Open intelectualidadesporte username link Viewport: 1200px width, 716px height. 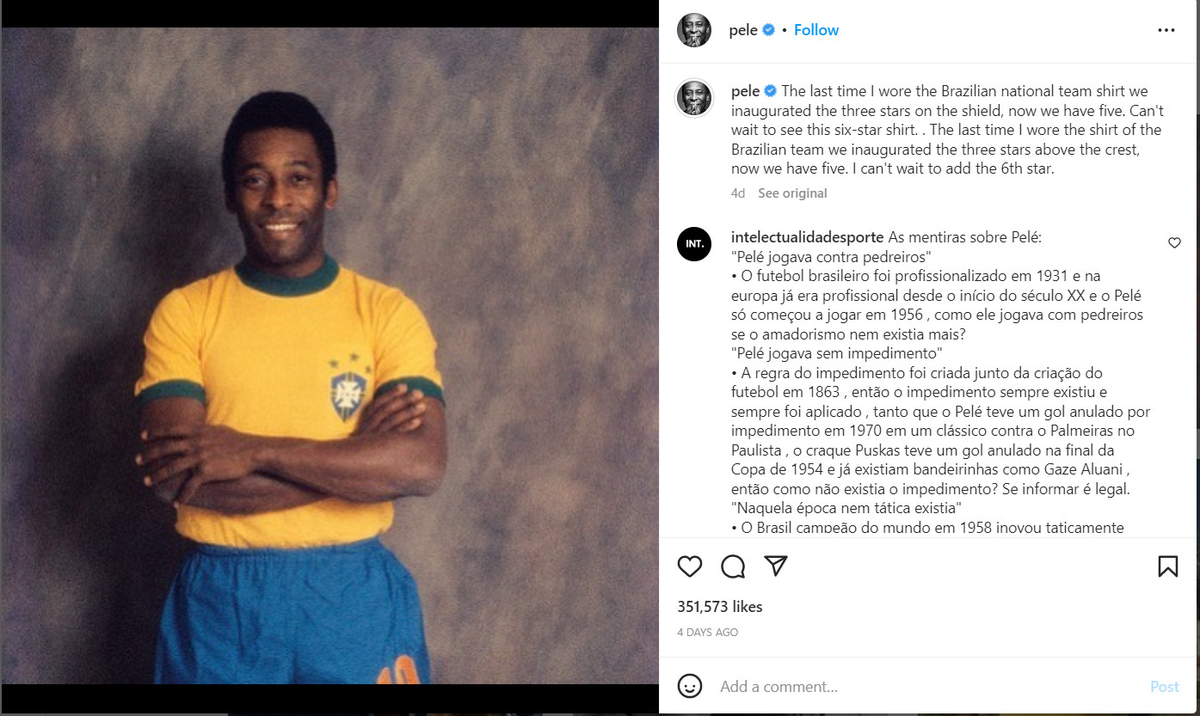point(807,237)
